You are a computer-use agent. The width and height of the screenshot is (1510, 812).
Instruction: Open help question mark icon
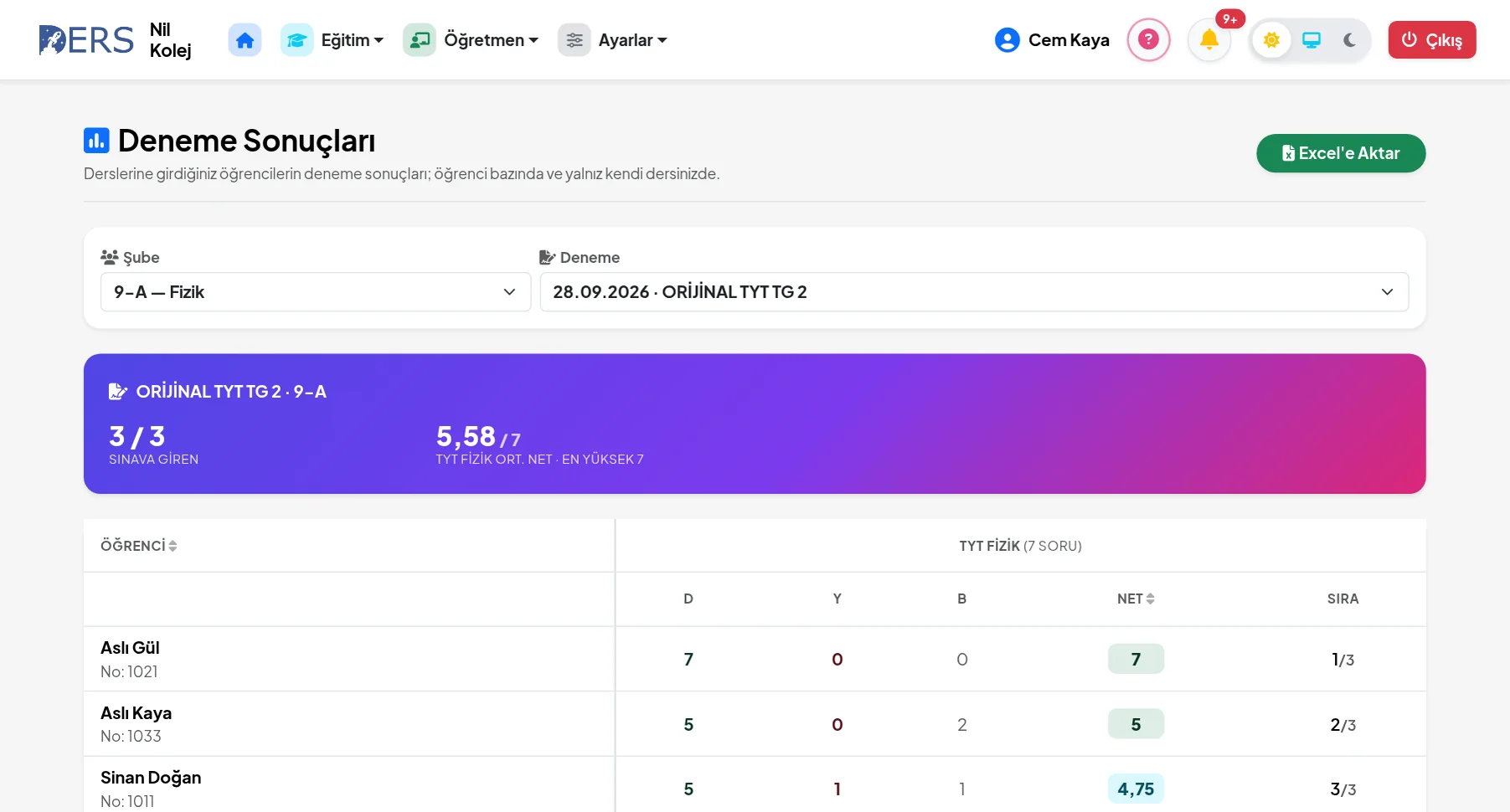(x=1148, y=39)
